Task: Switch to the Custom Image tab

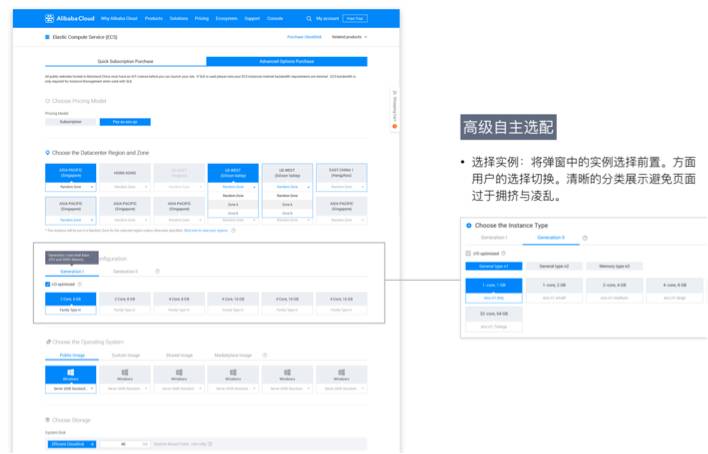Action: tap(126, 356)
